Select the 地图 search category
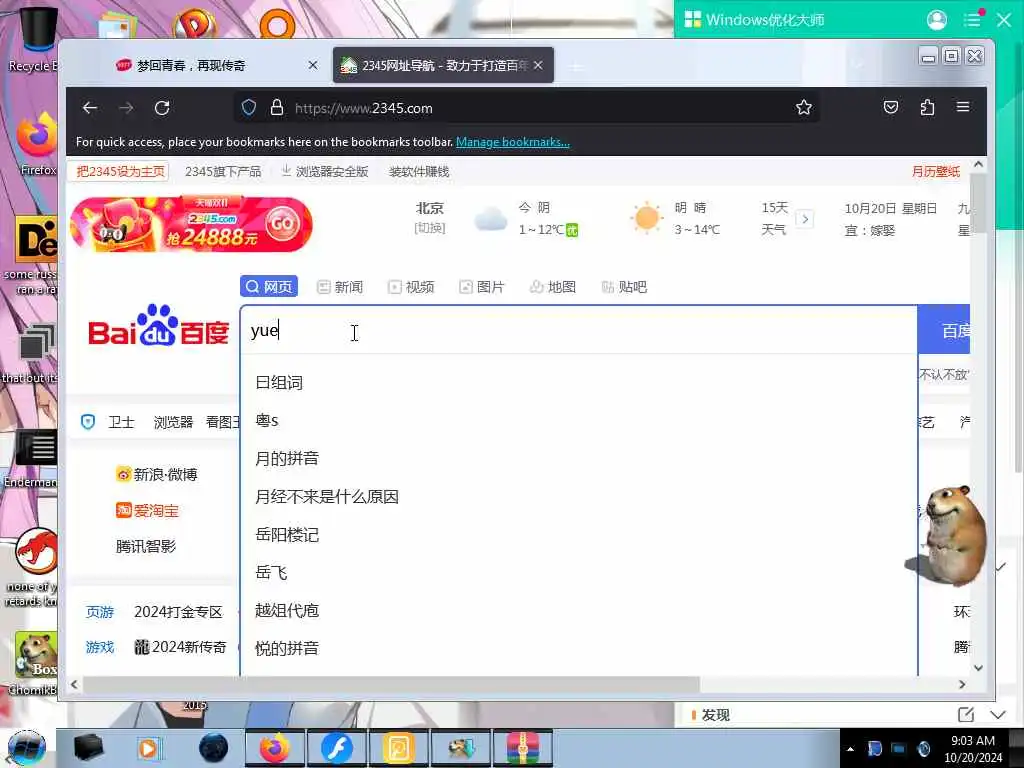 coord(553,287)
